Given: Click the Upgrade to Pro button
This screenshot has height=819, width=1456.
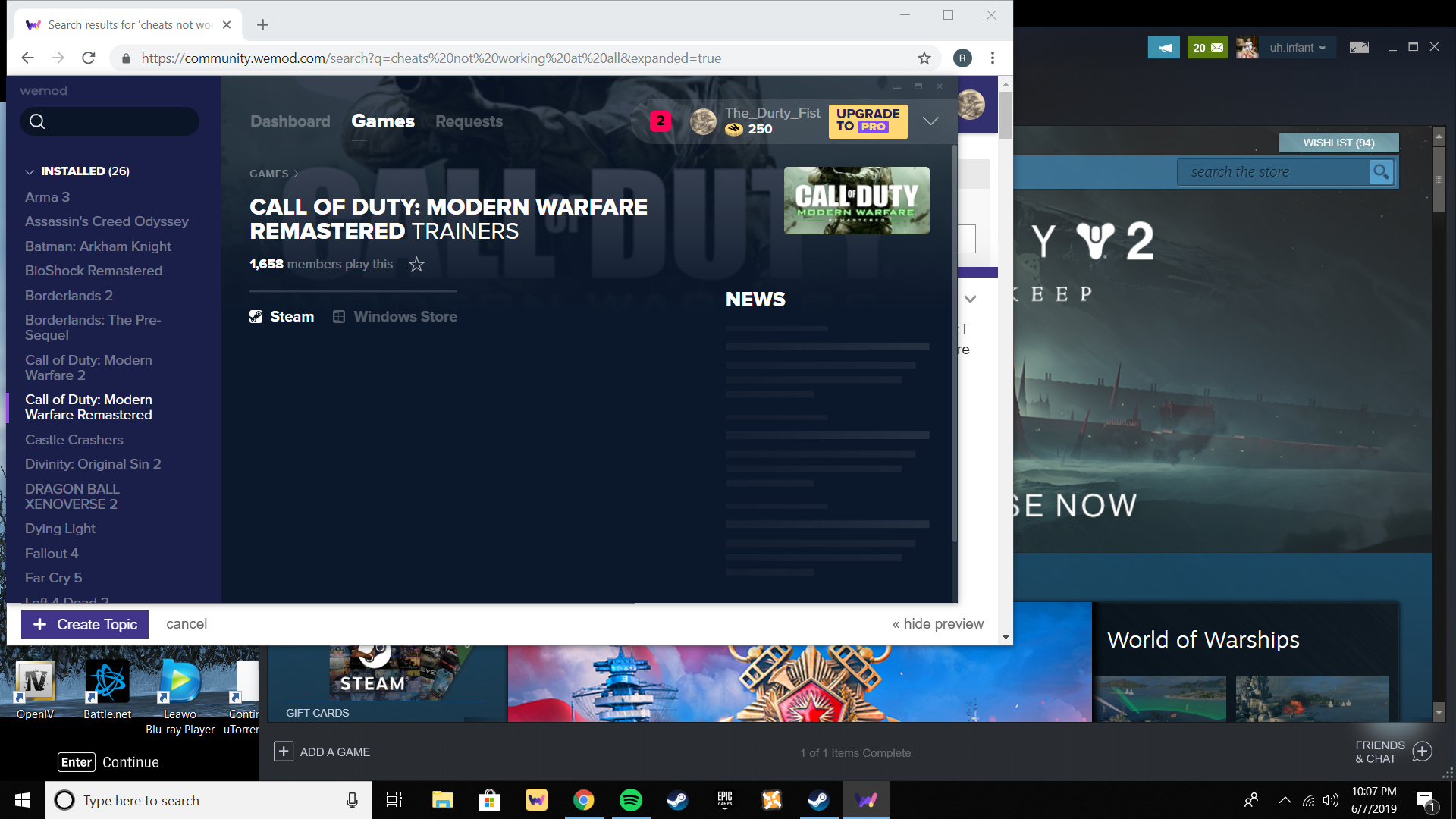Looking at the screenshot, I should tap(868, 121).
